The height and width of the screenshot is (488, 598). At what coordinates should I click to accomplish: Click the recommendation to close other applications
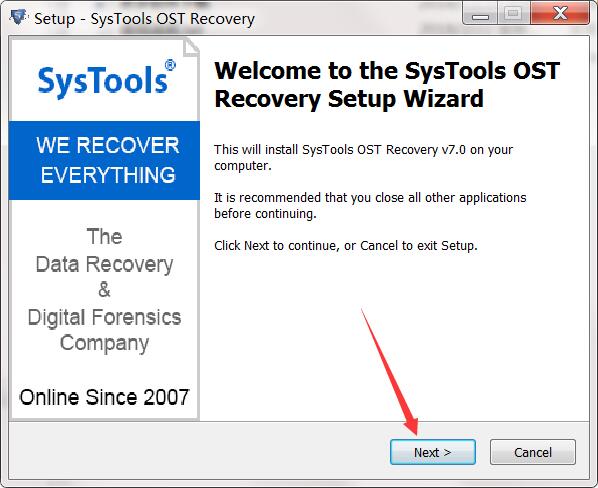tap(370, 205)
